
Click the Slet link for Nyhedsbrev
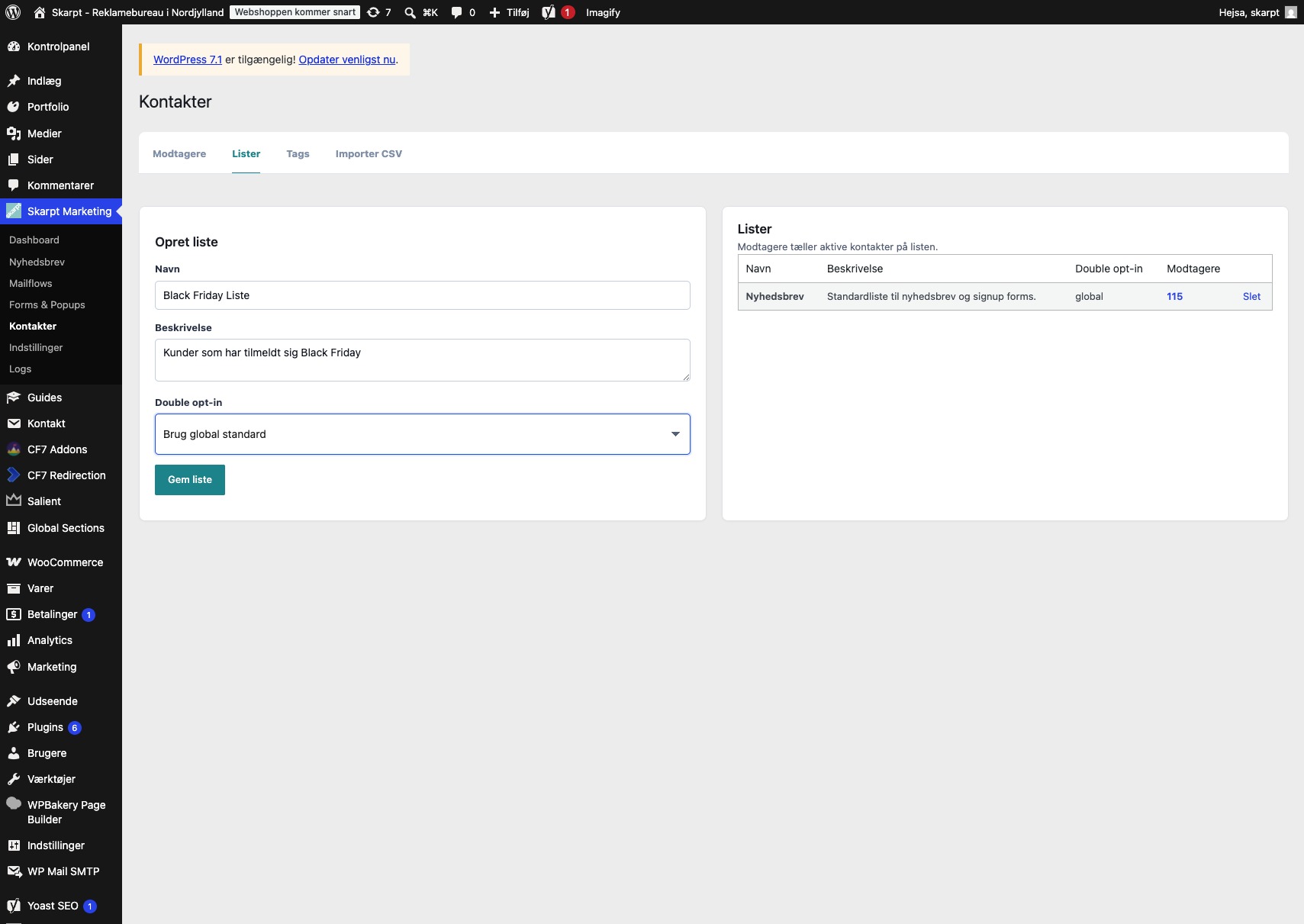(x=1251, y=296)
